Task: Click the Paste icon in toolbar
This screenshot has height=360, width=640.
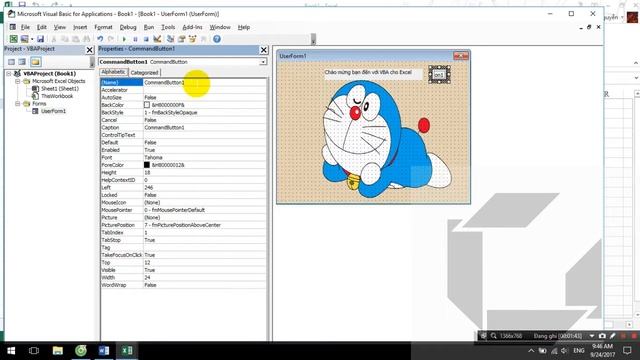Action: tap(76, 39)
